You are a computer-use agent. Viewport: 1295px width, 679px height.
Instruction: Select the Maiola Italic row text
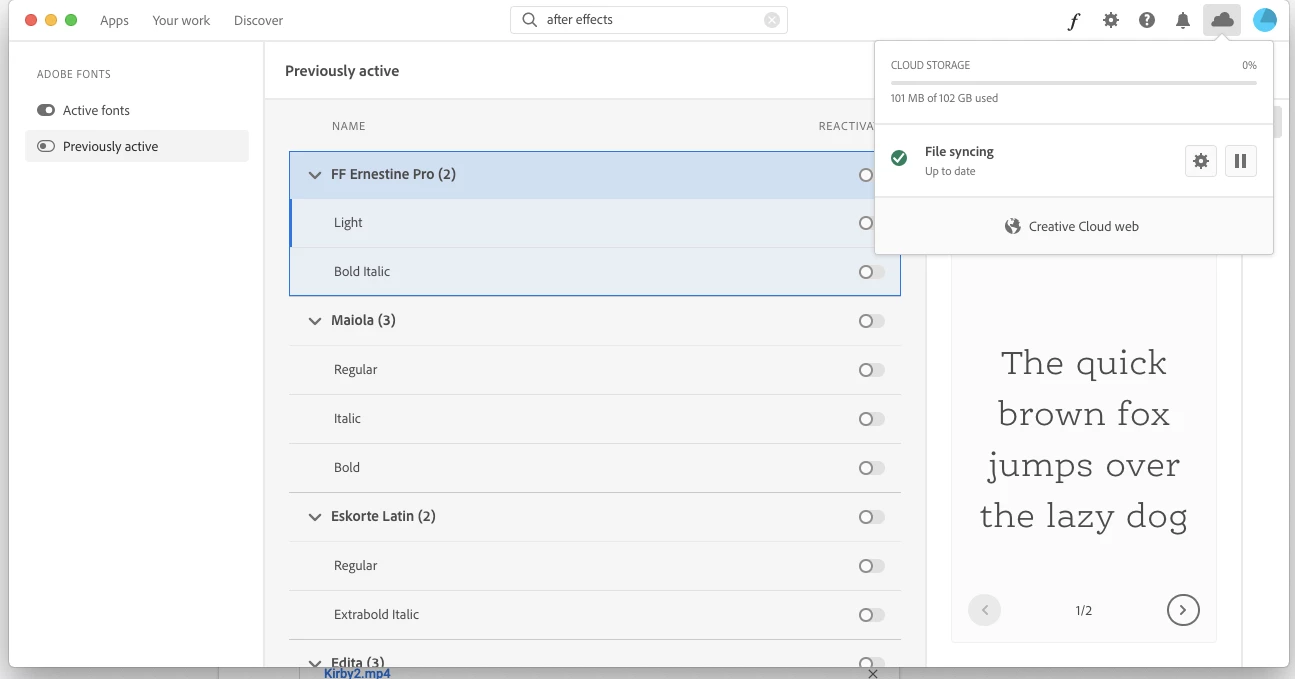point(347,419)
